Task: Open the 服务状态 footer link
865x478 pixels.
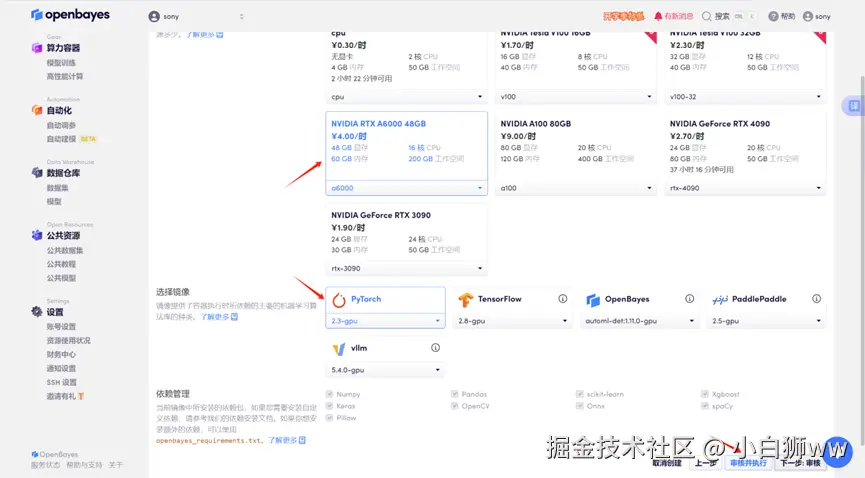Action: coord(45,465)
